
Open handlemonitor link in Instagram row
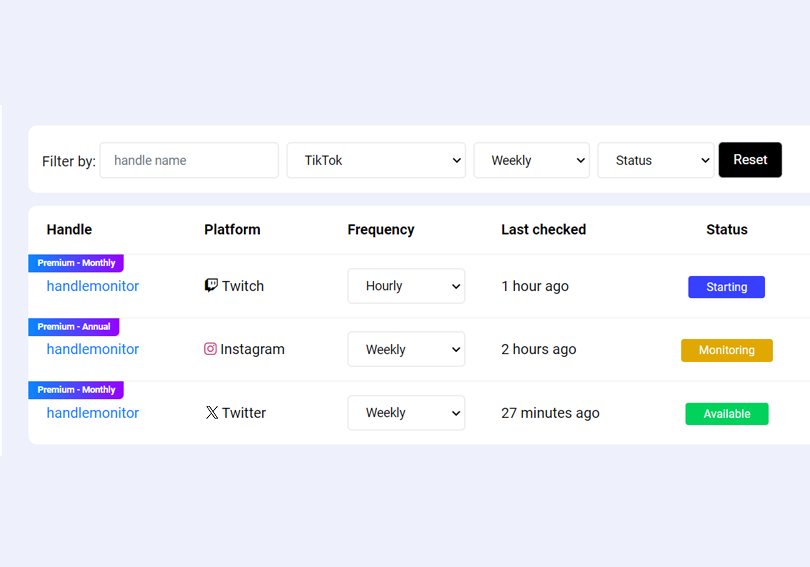pyautogui.click(x=93, y=349)
